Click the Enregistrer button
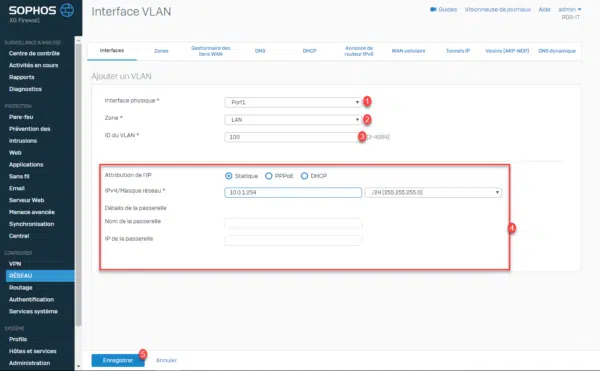The height and width of the screenshot is (371, 600). click(118, 360)
